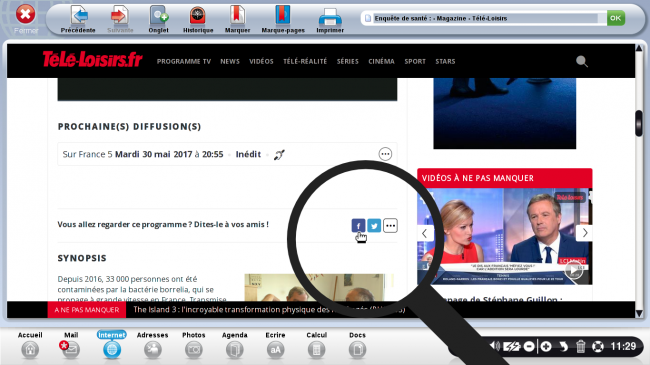Go to the next video in the carousel
This screenshot has width=650, height=365.
click(585, 233)
